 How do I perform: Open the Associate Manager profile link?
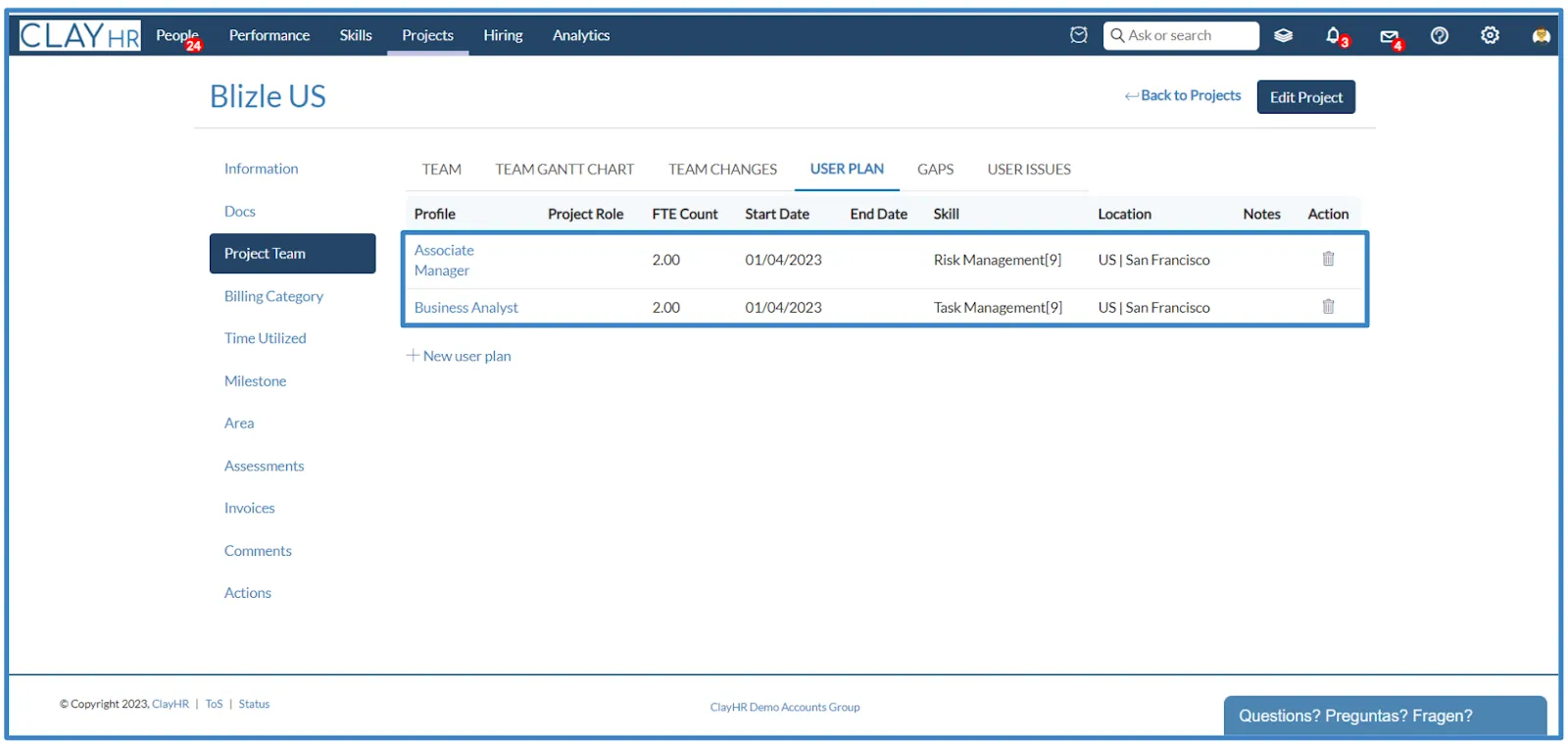point(444,261)
